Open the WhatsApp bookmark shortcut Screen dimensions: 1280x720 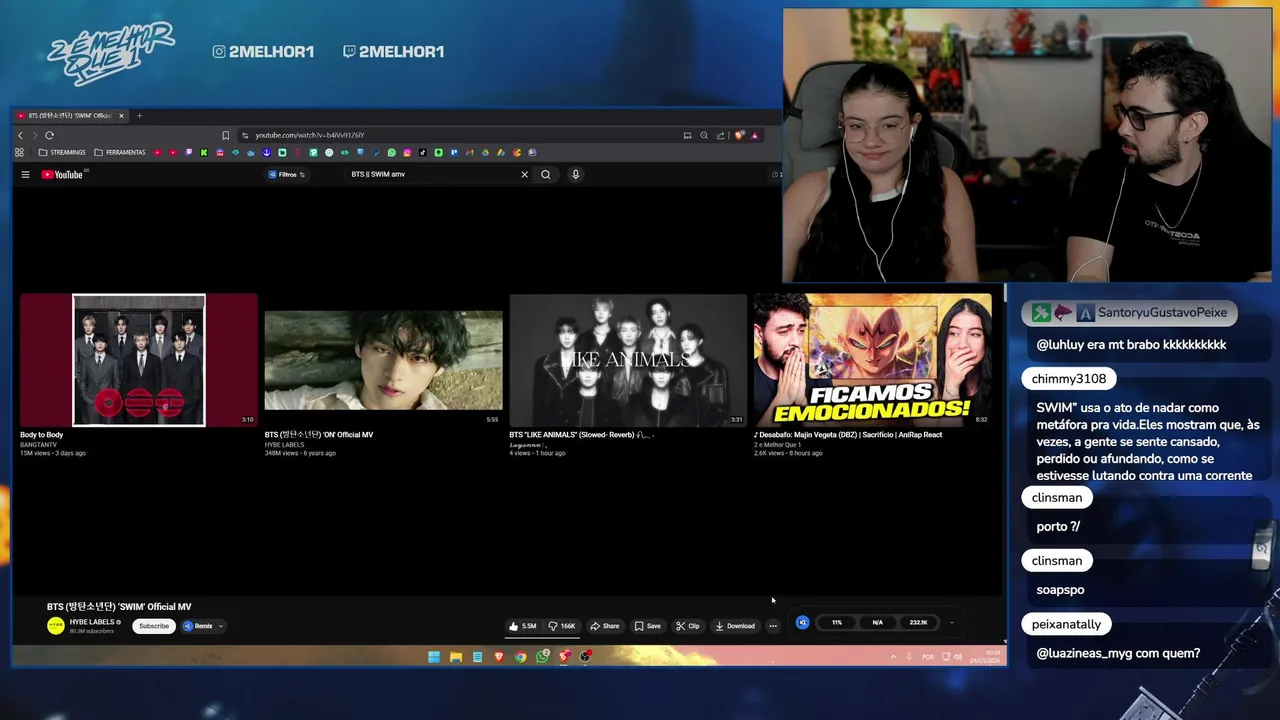coord(391,152)
